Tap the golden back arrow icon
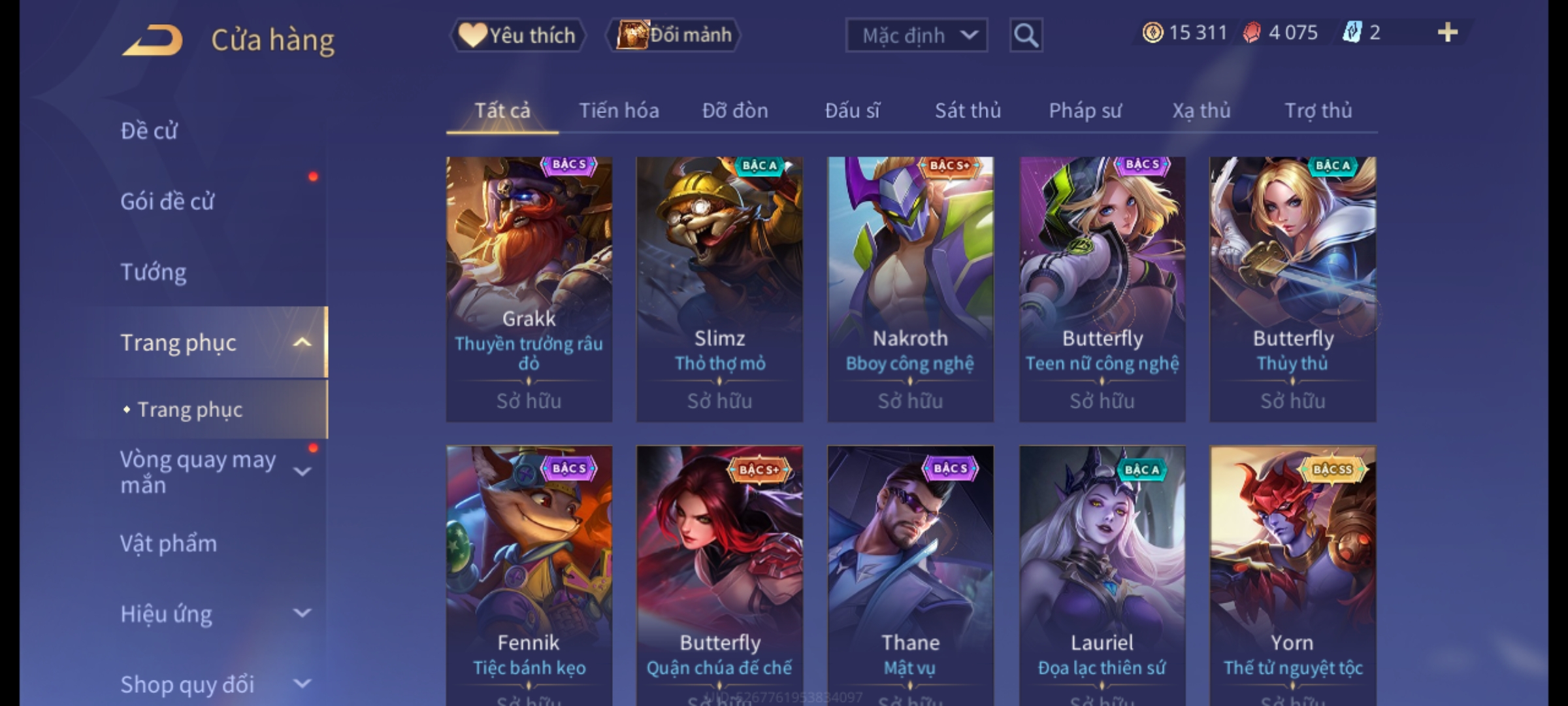This screenshot has width=1568, height=706. click(152, 41)
